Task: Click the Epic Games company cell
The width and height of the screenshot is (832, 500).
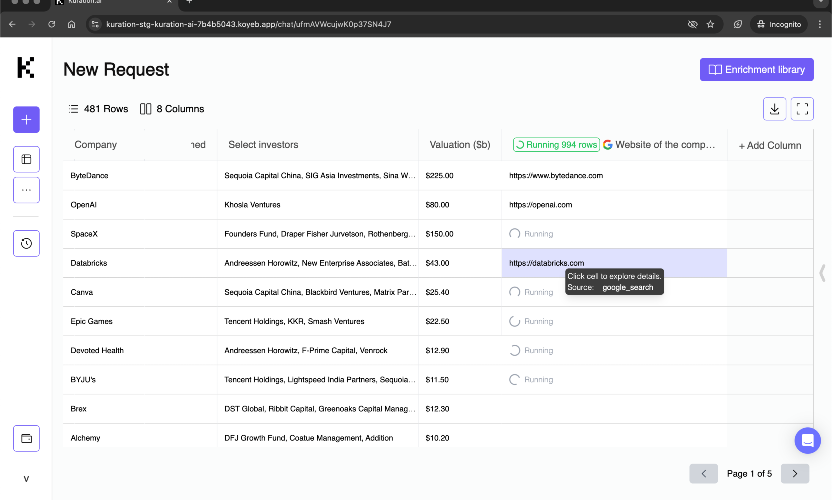Action: (140, 322)
